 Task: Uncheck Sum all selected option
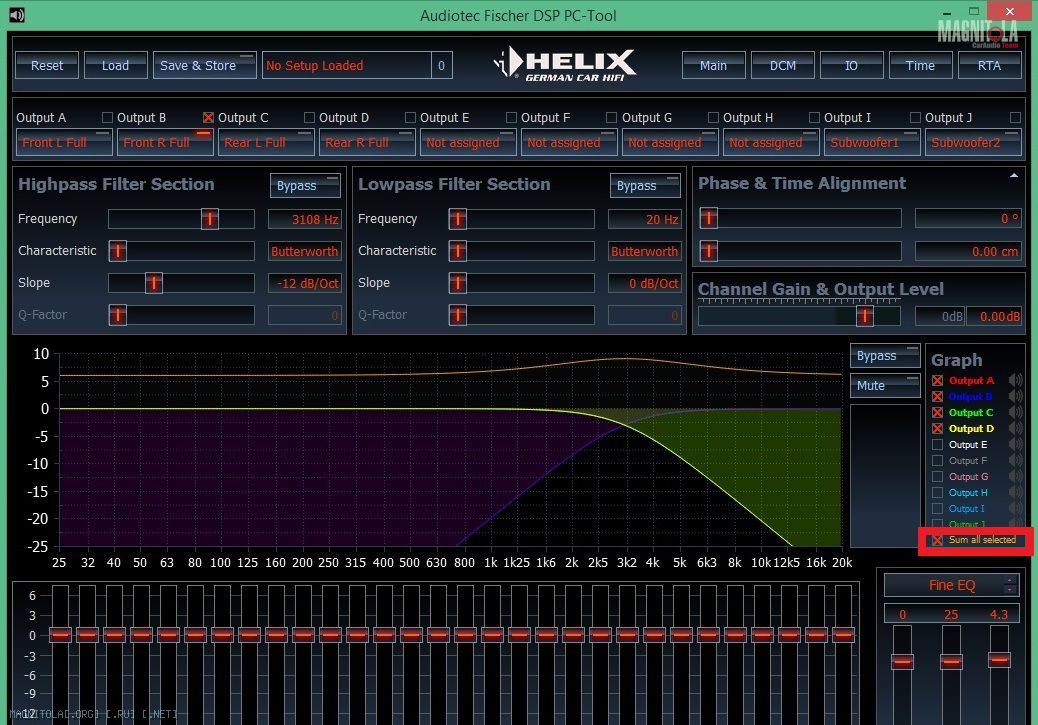[x=937, y=540]
